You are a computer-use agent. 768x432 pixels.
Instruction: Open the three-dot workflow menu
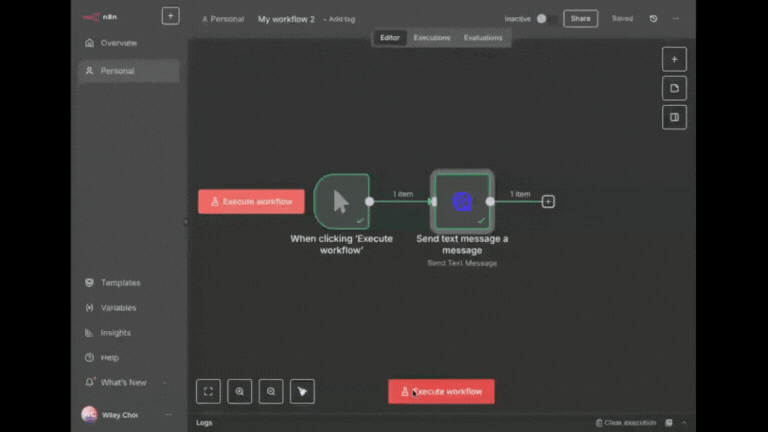click(x=676, y=19)
